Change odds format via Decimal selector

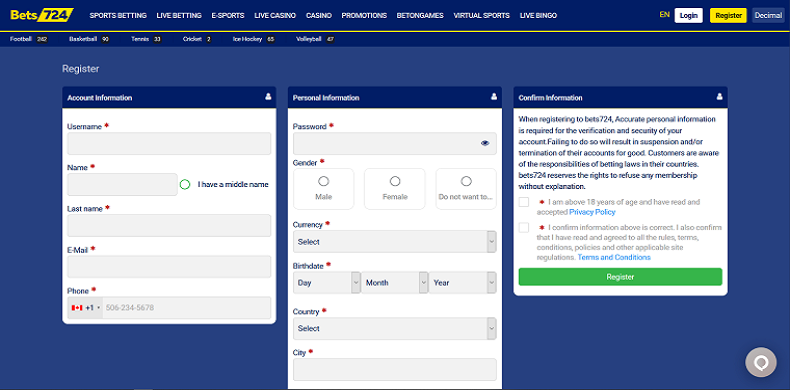(x=768, y=16)
